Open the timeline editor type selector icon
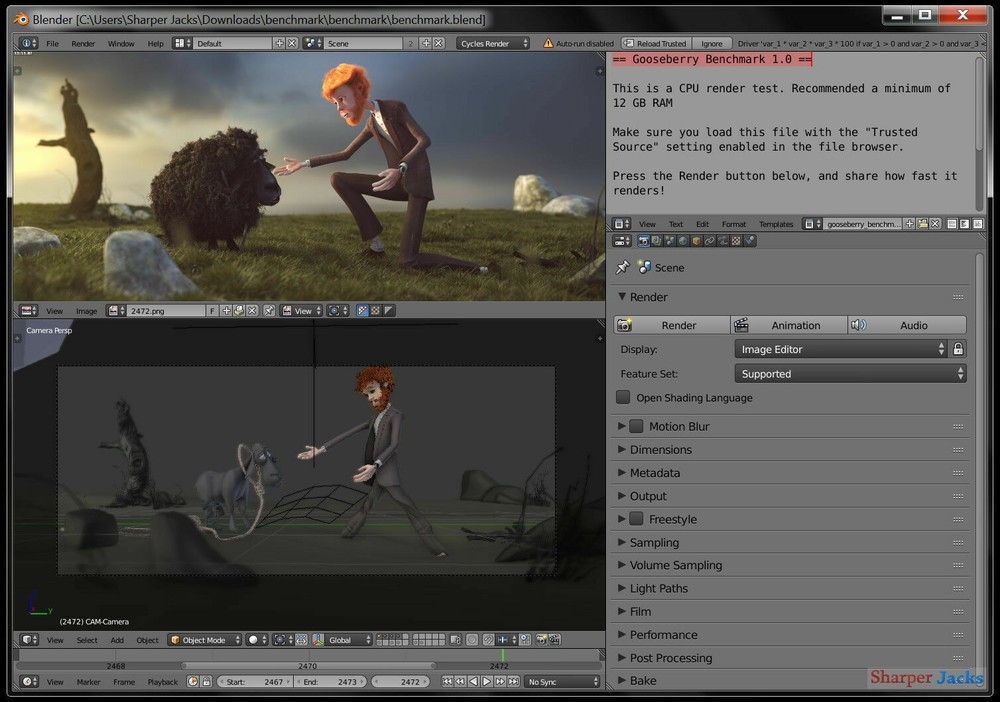 click(27, 680)
